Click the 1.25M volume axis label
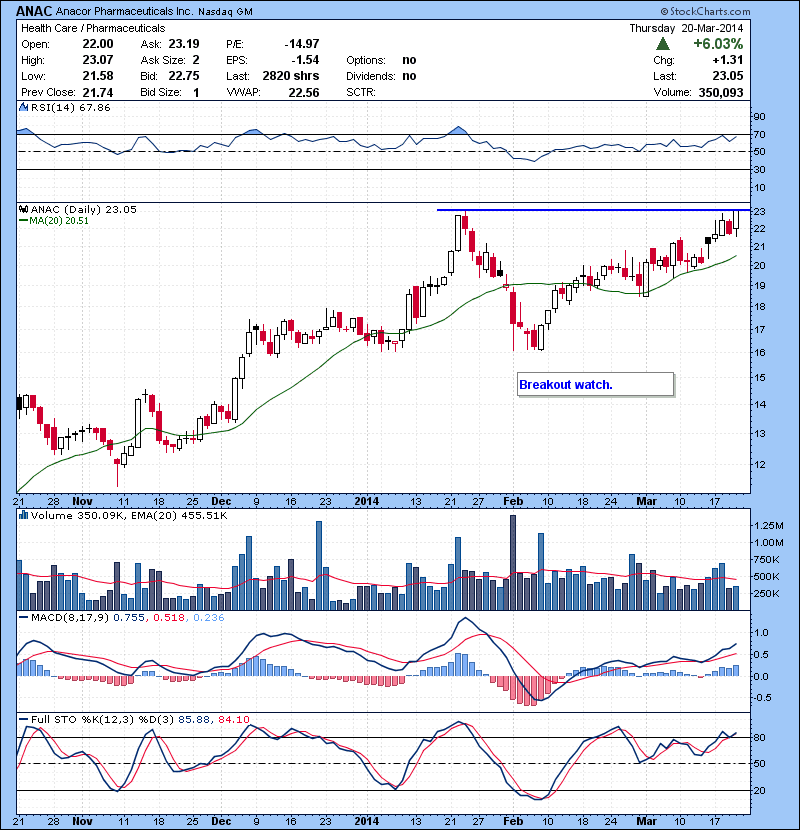This screenshot has width=800, height=830. [769, 525]
